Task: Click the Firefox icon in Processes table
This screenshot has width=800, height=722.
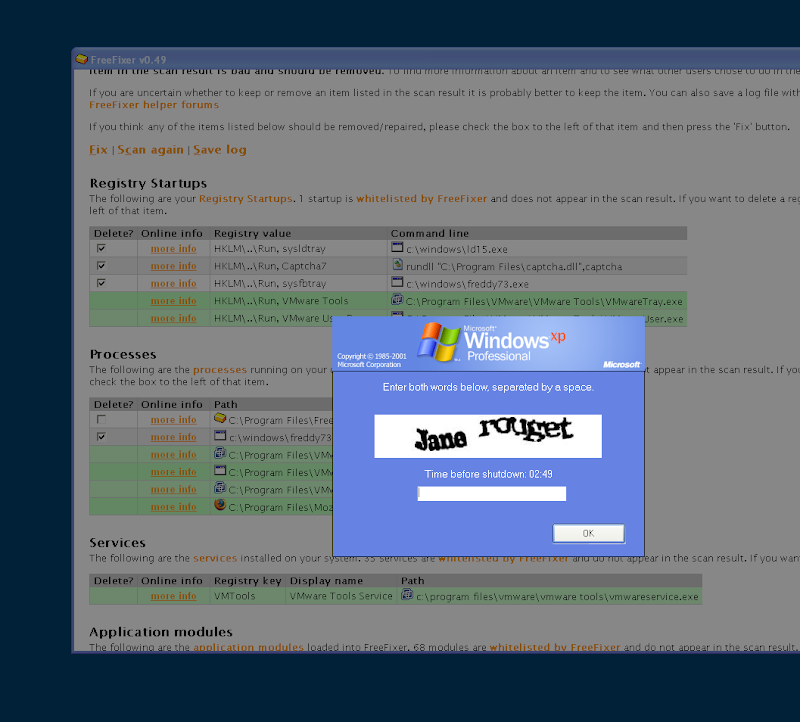Action: click(220, 505)
